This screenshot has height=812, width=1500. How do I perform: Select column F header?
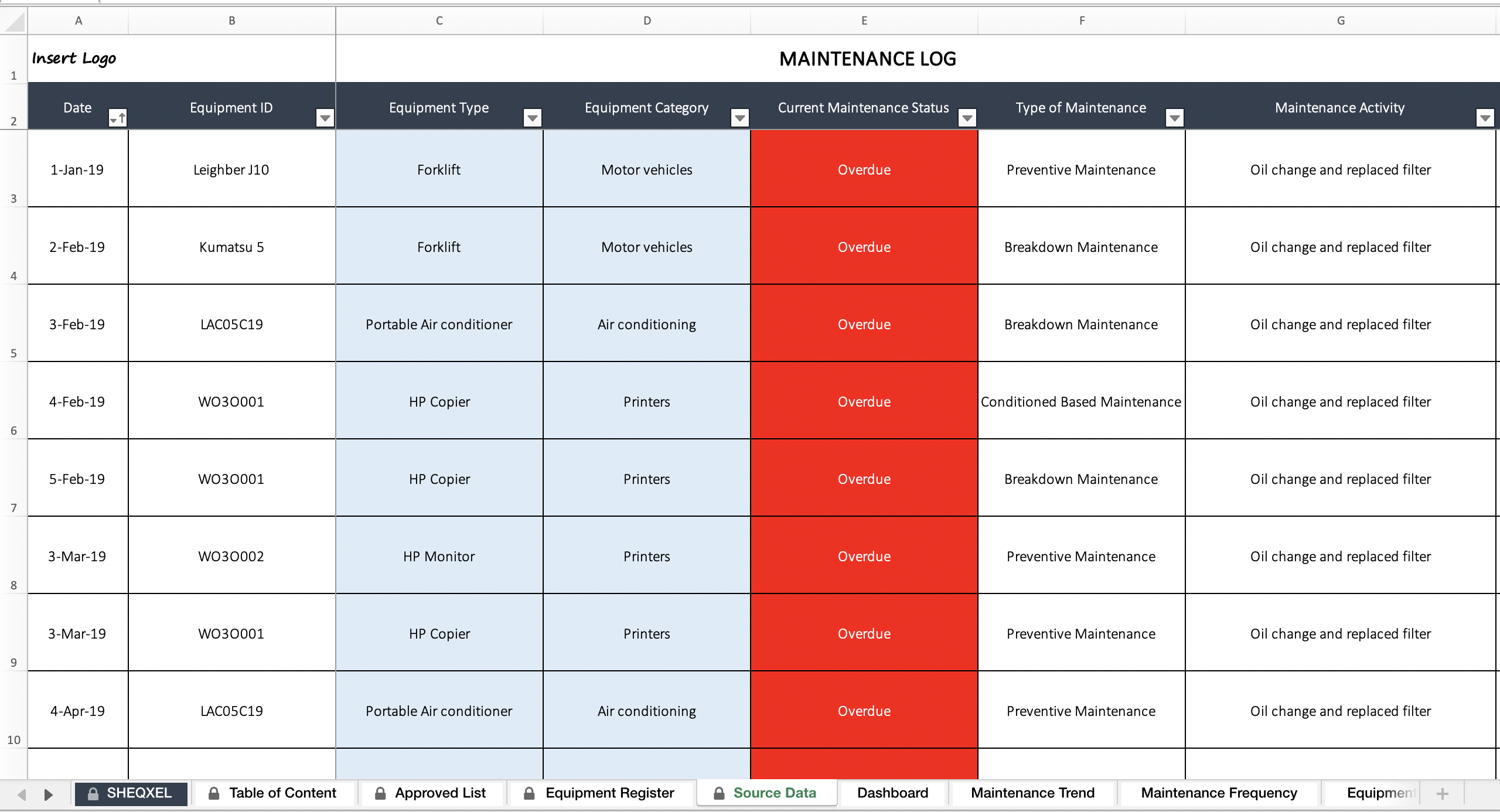pos(1082,21)
